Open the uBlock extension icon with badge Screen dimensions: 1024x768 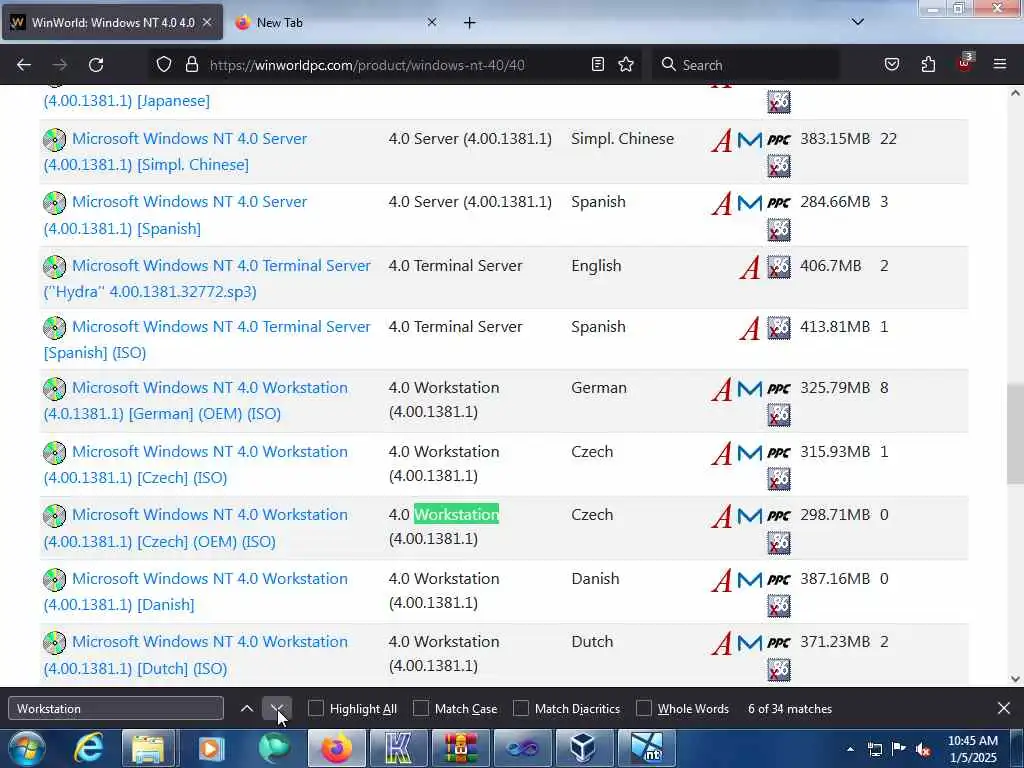point(965,63)
